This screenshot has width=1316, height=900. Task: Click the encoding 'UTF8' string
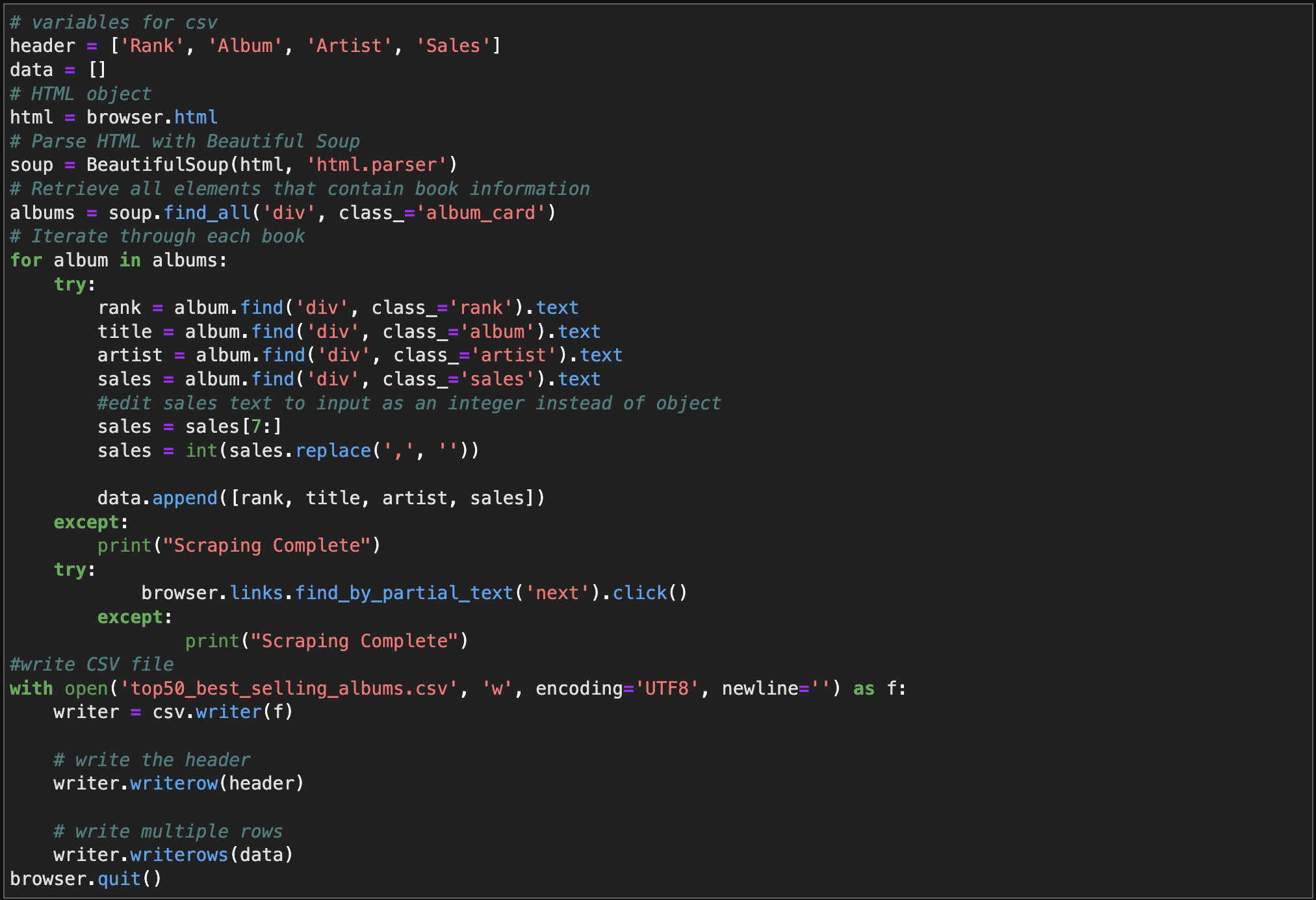tap(667, 689)
